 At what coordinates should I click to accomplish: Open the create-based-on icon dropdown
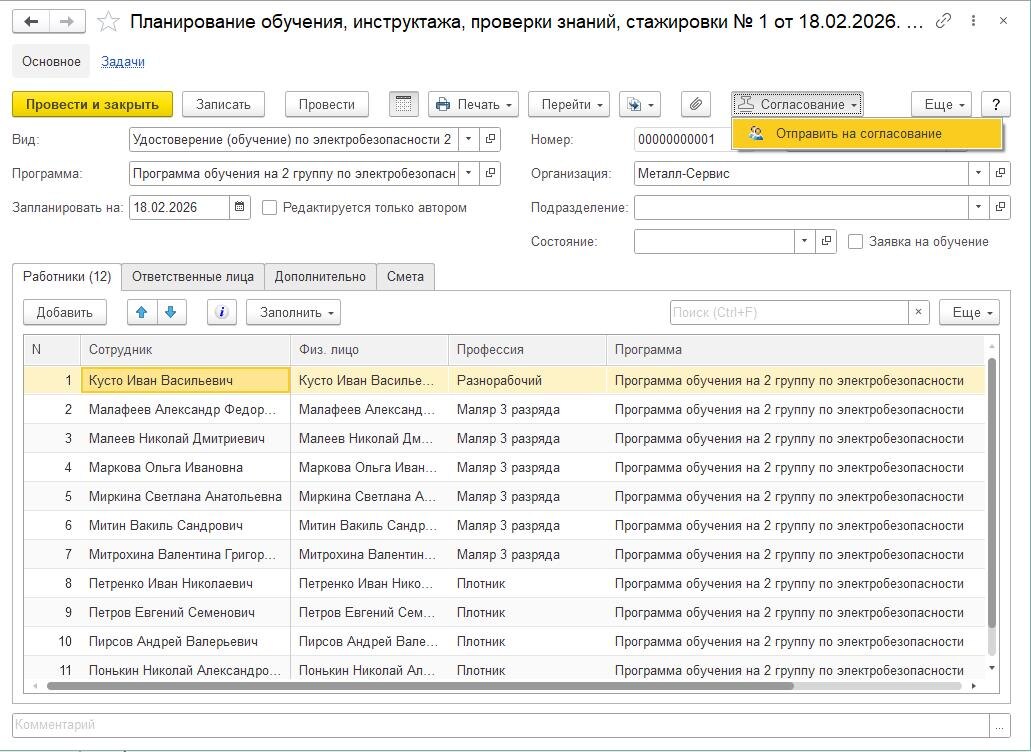[640, 105]
